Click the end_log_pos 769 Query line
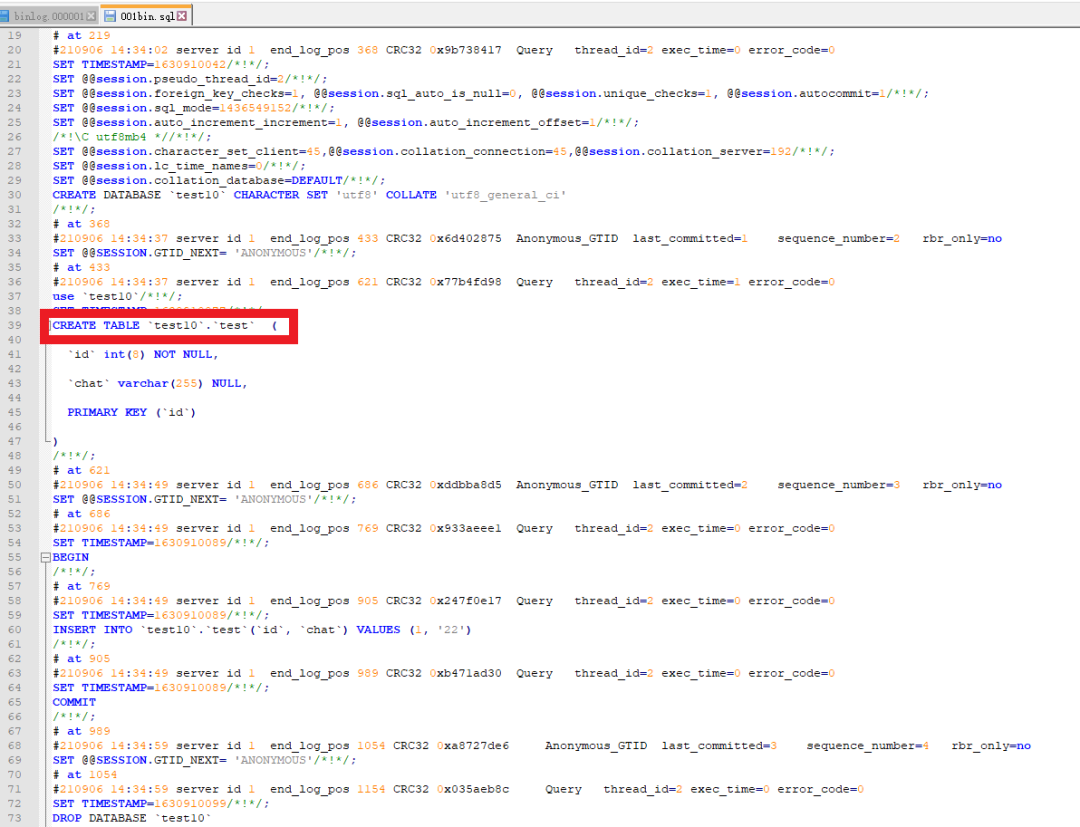Image resolution: width=1080 pixels, height=827 pixels. [444, 527]
